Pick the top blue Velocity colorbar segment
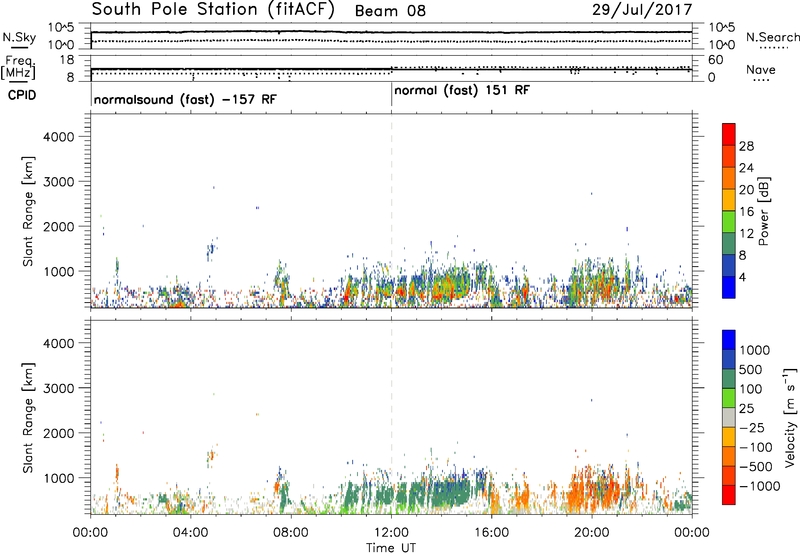Screen dimensions: 800x554 (x=729, y=340)
